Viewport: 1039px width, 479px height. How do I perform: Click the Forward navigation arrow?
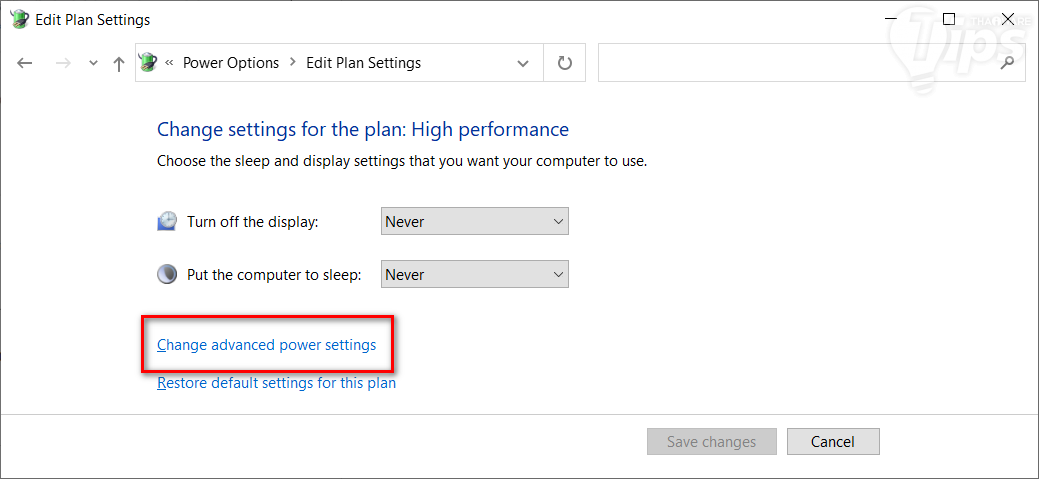[x=63, y=63]
